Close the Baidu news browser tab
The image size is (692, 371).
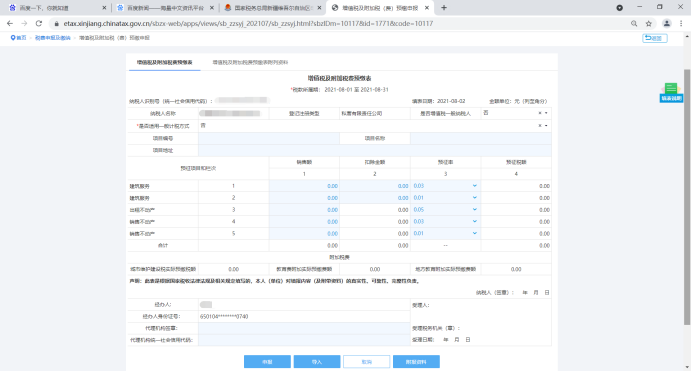pos(212,8)
